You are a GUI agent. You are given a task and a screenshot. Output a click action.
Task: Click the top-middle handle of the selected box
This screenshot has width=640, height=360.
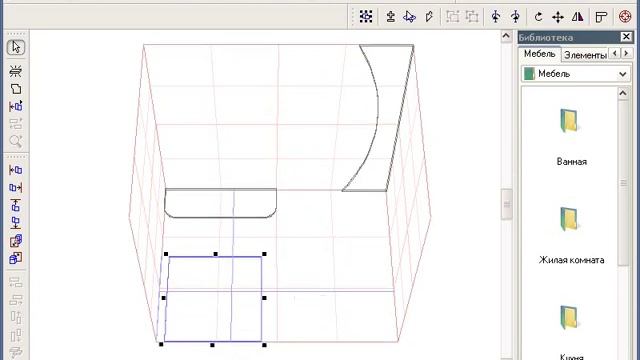216,254
